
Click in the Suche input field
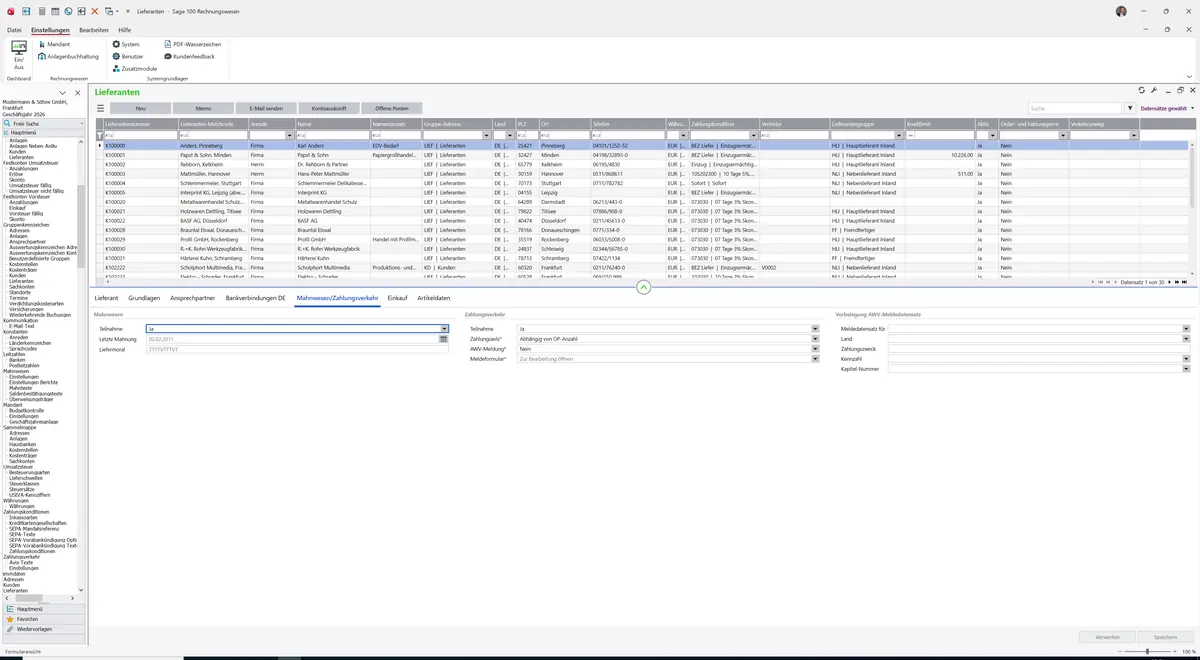pos(1075,108)
